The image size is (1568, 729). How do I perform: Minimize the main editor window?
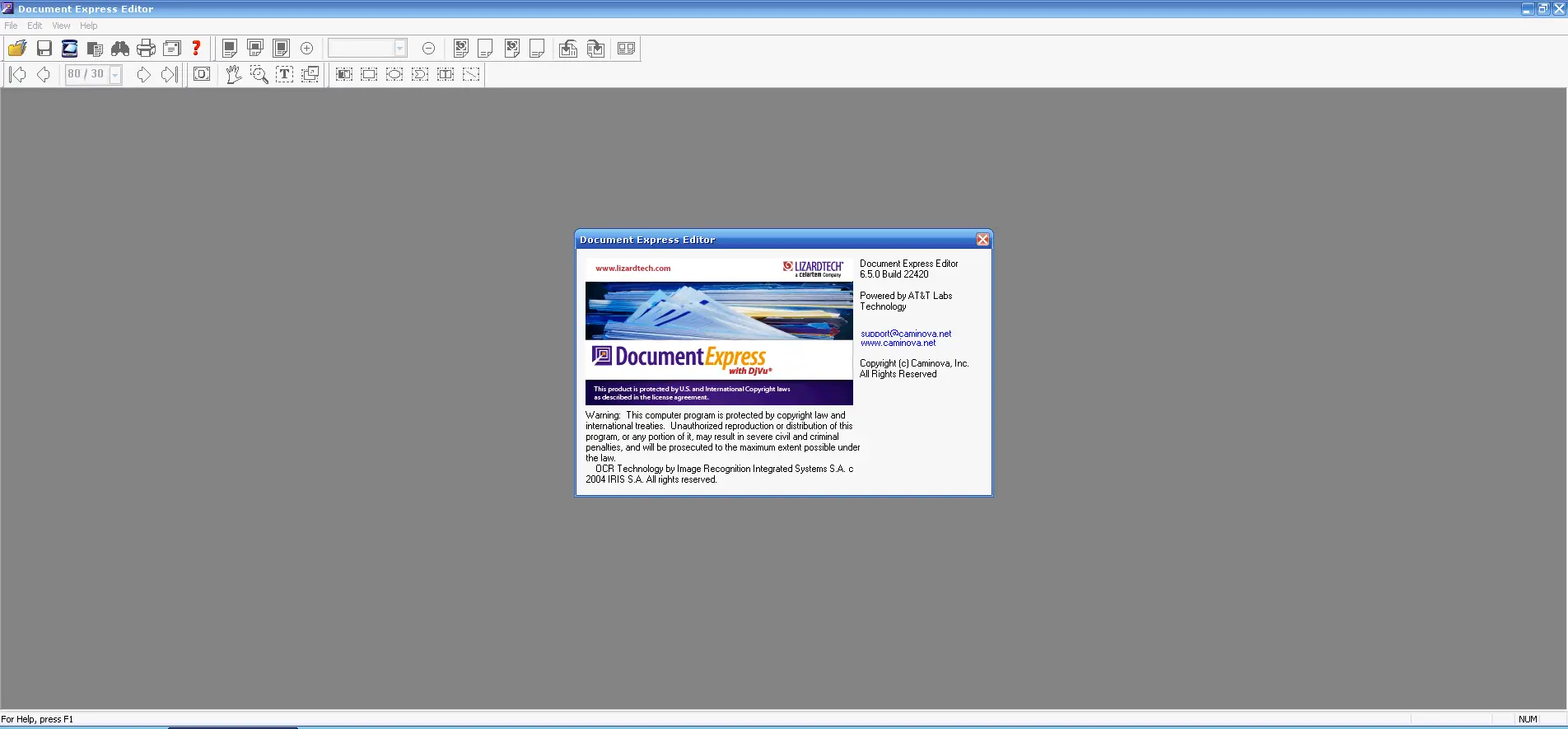coord(1528,9)
